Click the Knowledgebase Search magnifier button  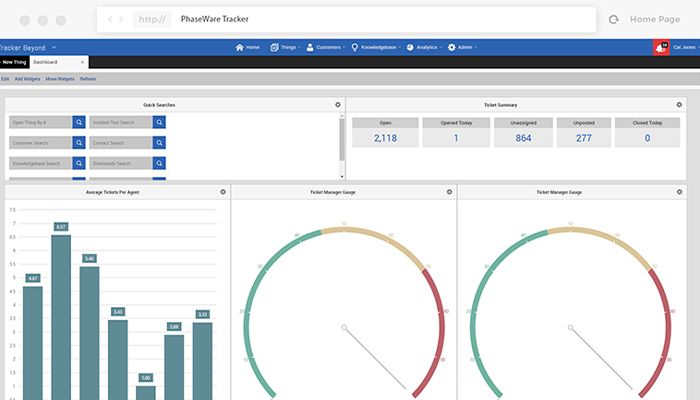tap(79, 163)
